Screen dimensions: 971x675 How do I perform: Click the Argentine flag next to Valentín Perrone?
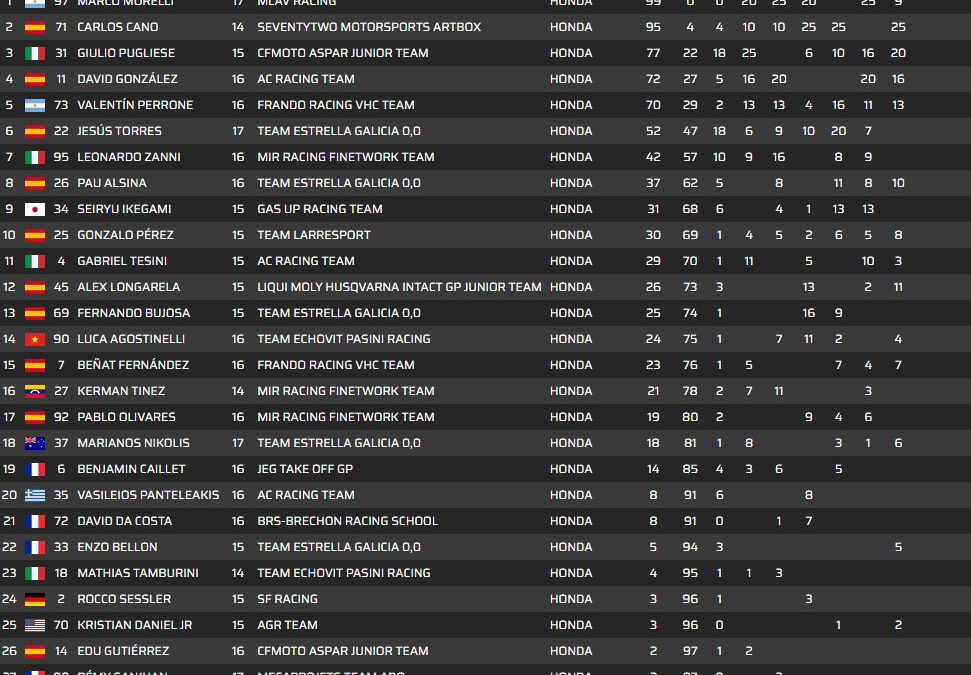coord(36,105)
